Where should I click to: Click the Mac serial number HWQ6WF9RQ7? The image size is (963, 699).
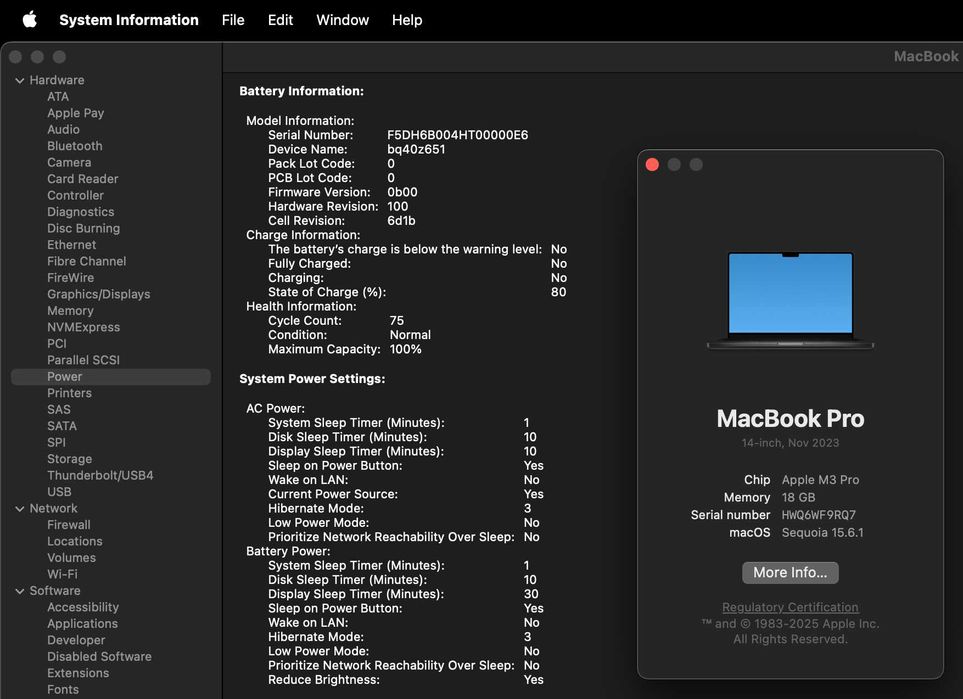click(x=818, y=515)
